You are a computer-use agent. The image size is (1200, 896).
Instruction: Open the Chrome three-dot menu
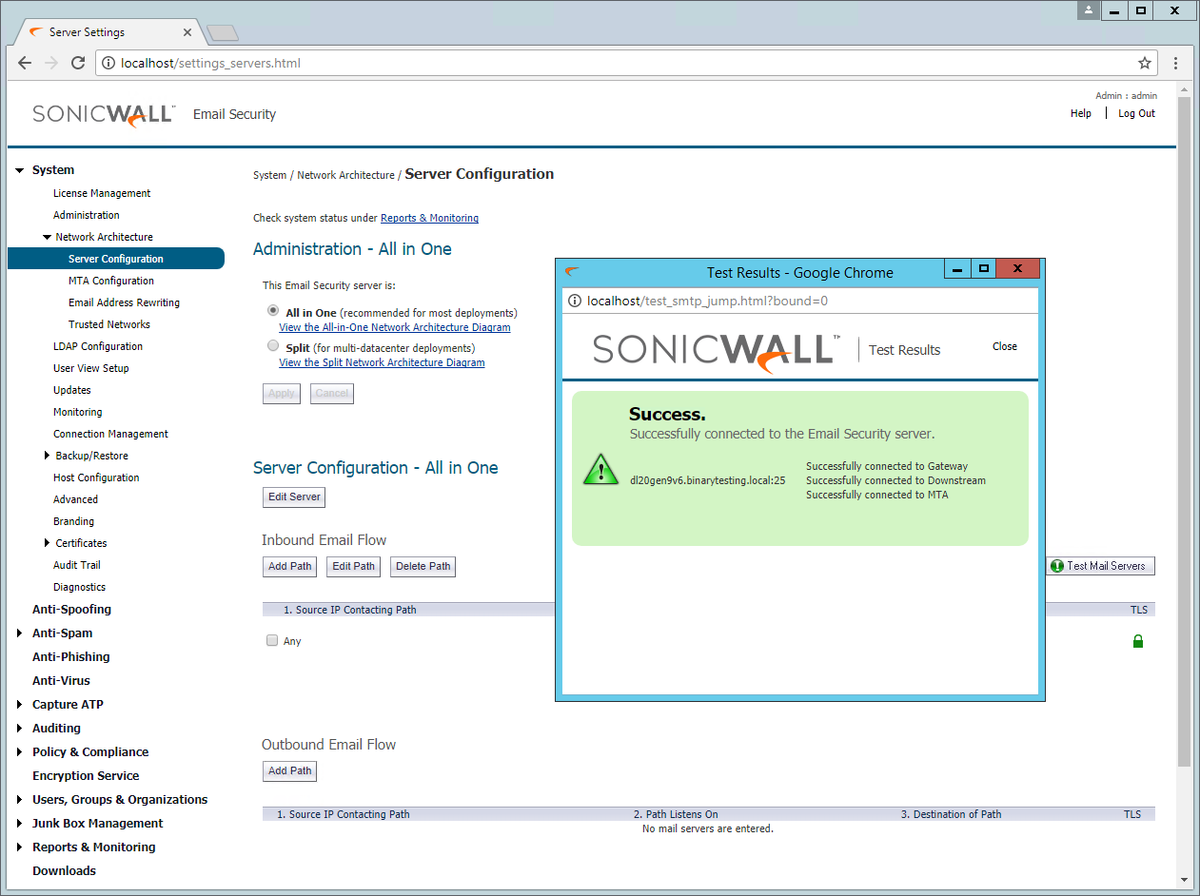click(x=1175, y=62)
